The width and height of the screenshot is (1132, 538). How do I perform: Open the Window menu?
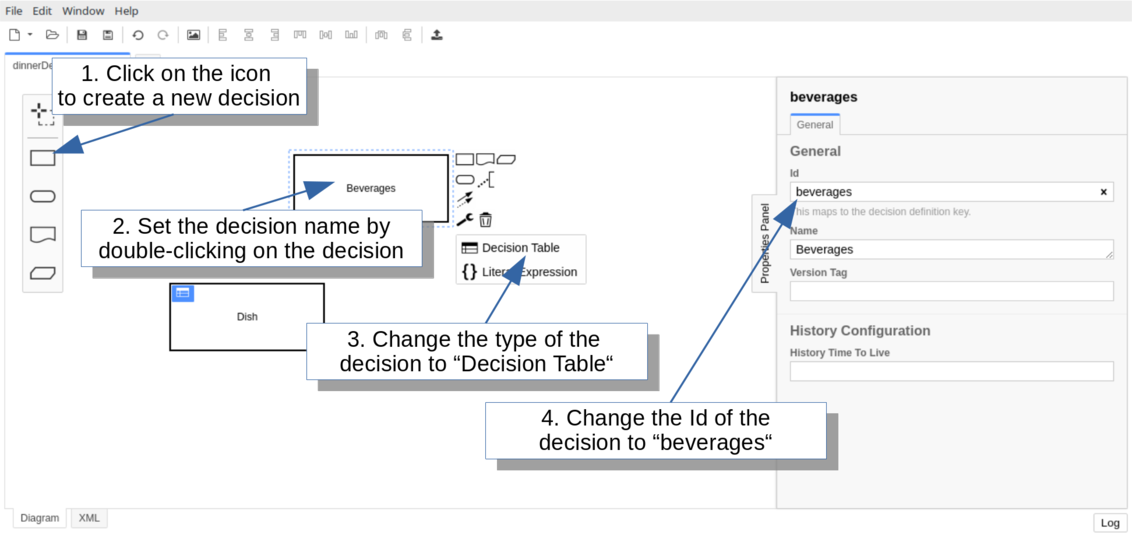tap(83, 11)
